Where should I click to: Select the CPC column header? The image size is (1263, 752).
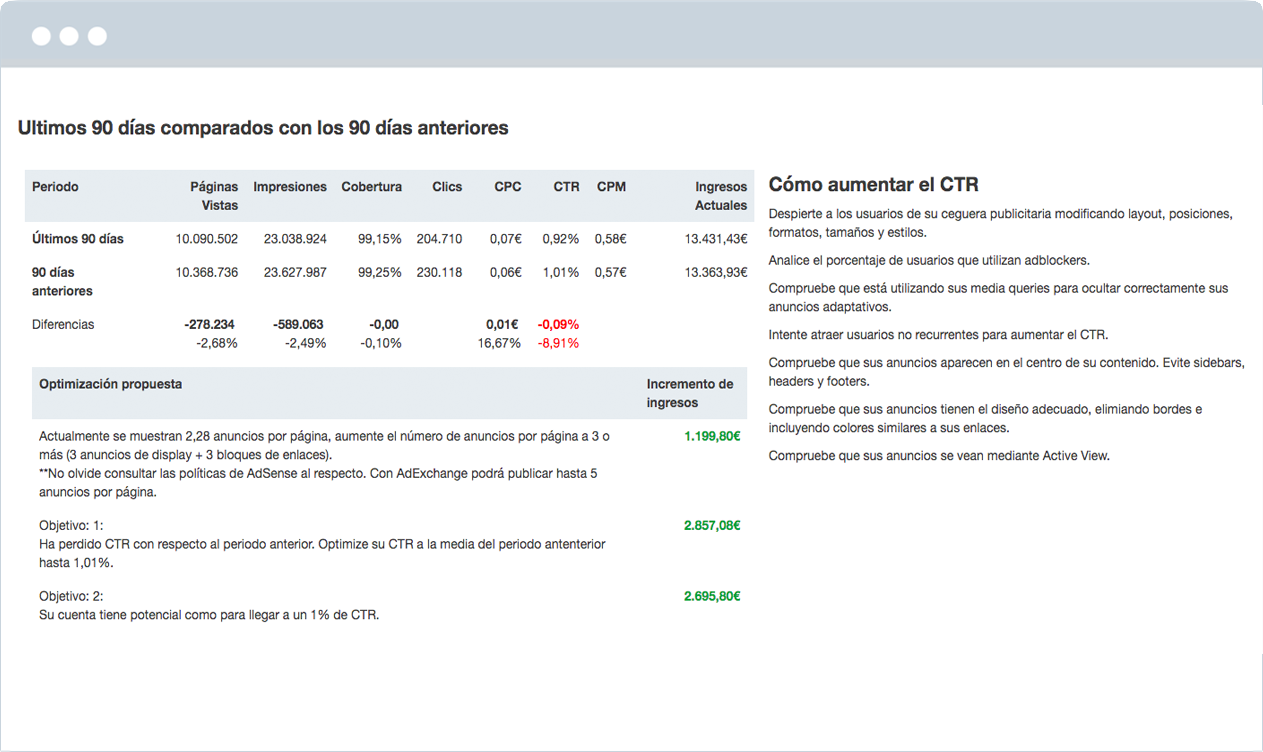(507, 186)
